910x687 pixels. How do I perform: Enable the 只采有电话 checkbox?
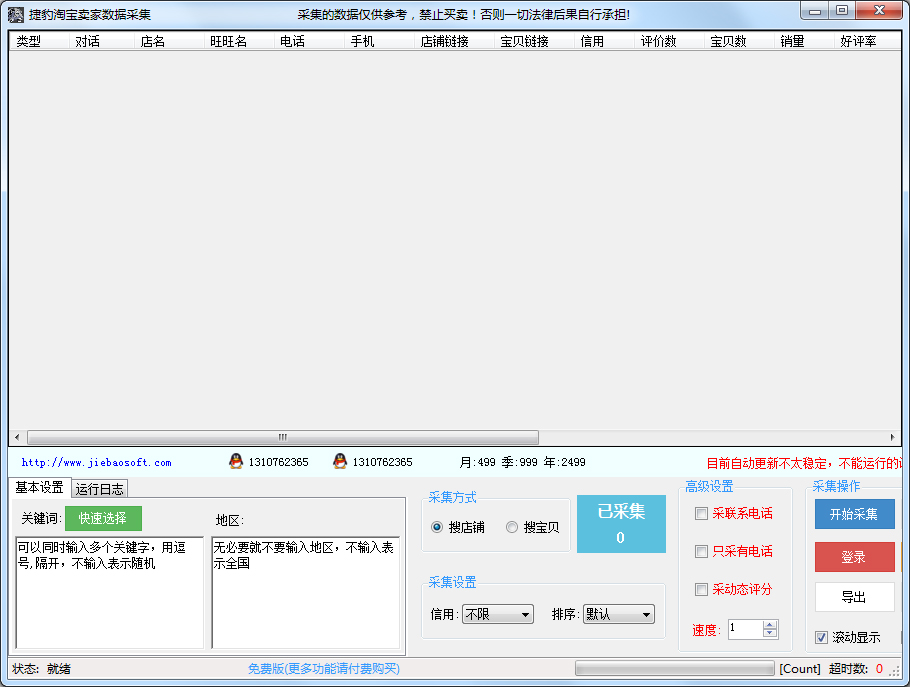click(701, 551)
